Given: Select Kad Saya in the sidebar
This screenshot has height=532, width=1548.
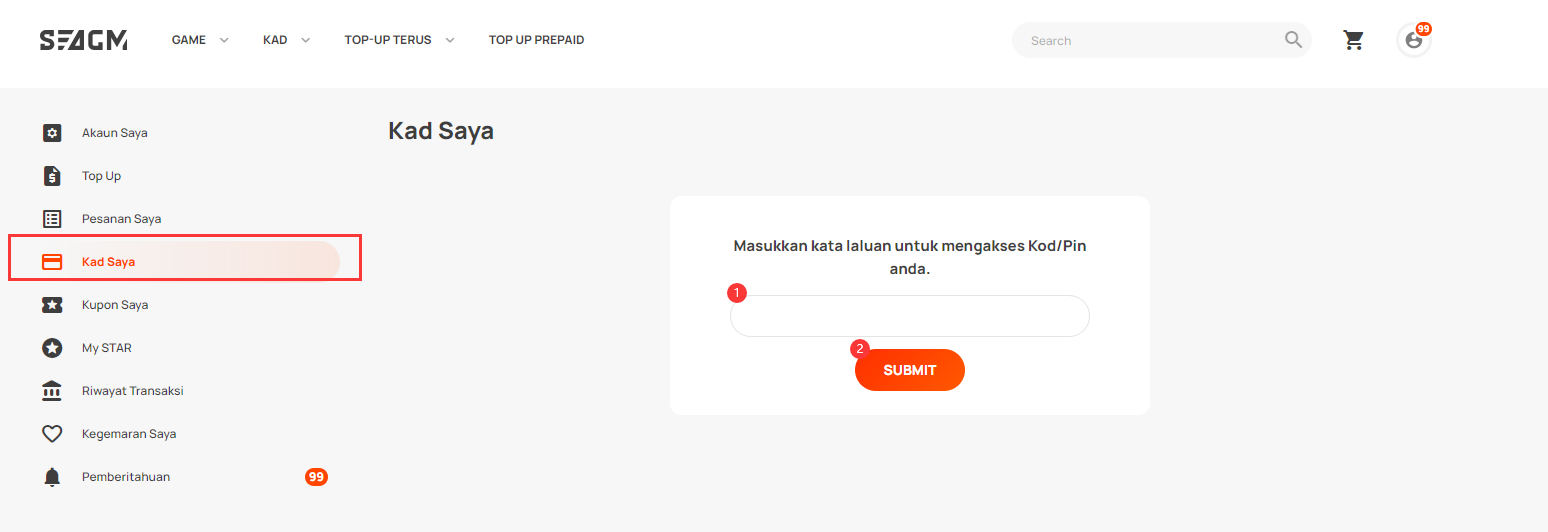Looking at the screenshot, I should (x=175, y=262).
